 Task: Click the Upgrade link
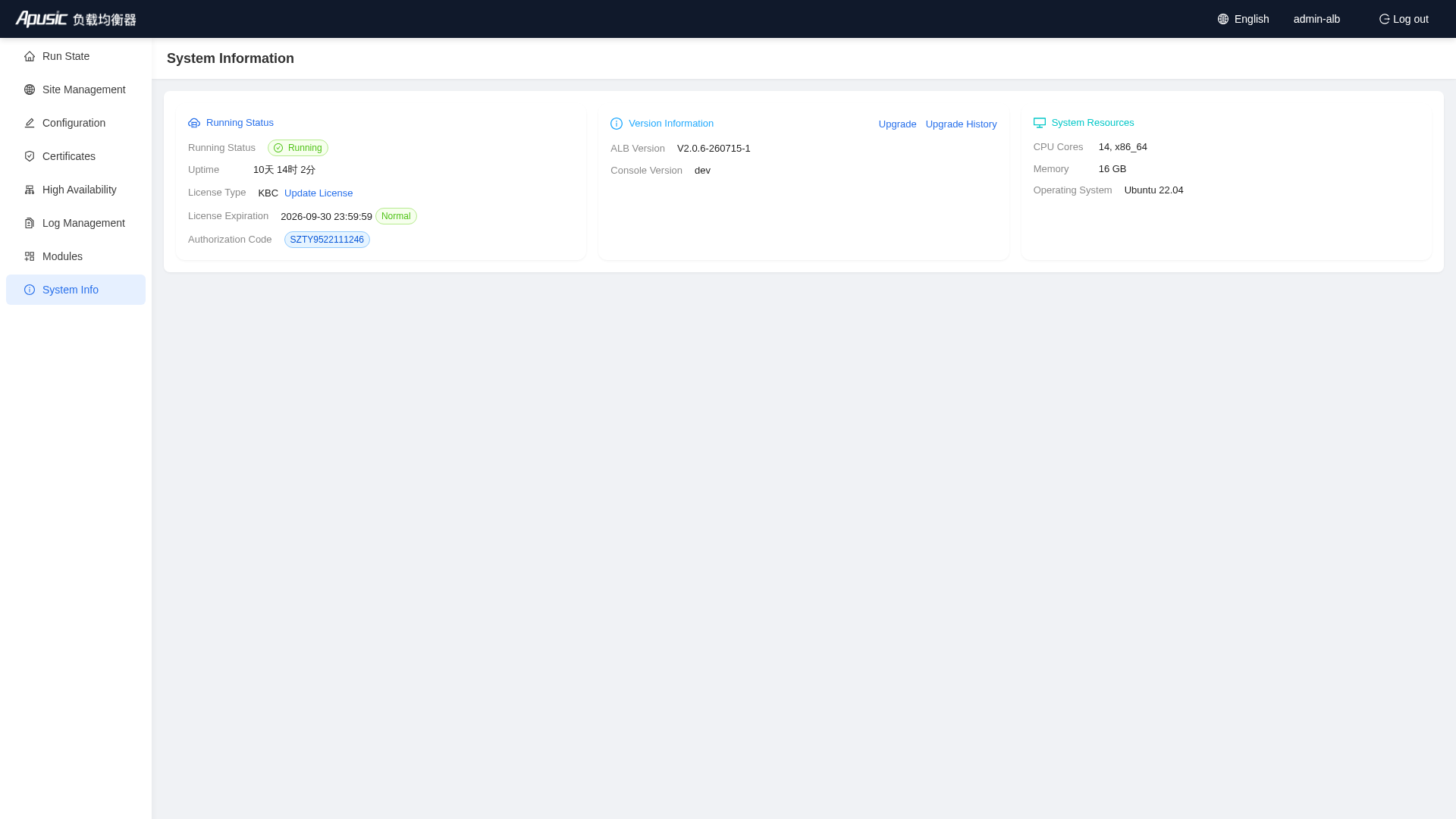pos(897,124)
